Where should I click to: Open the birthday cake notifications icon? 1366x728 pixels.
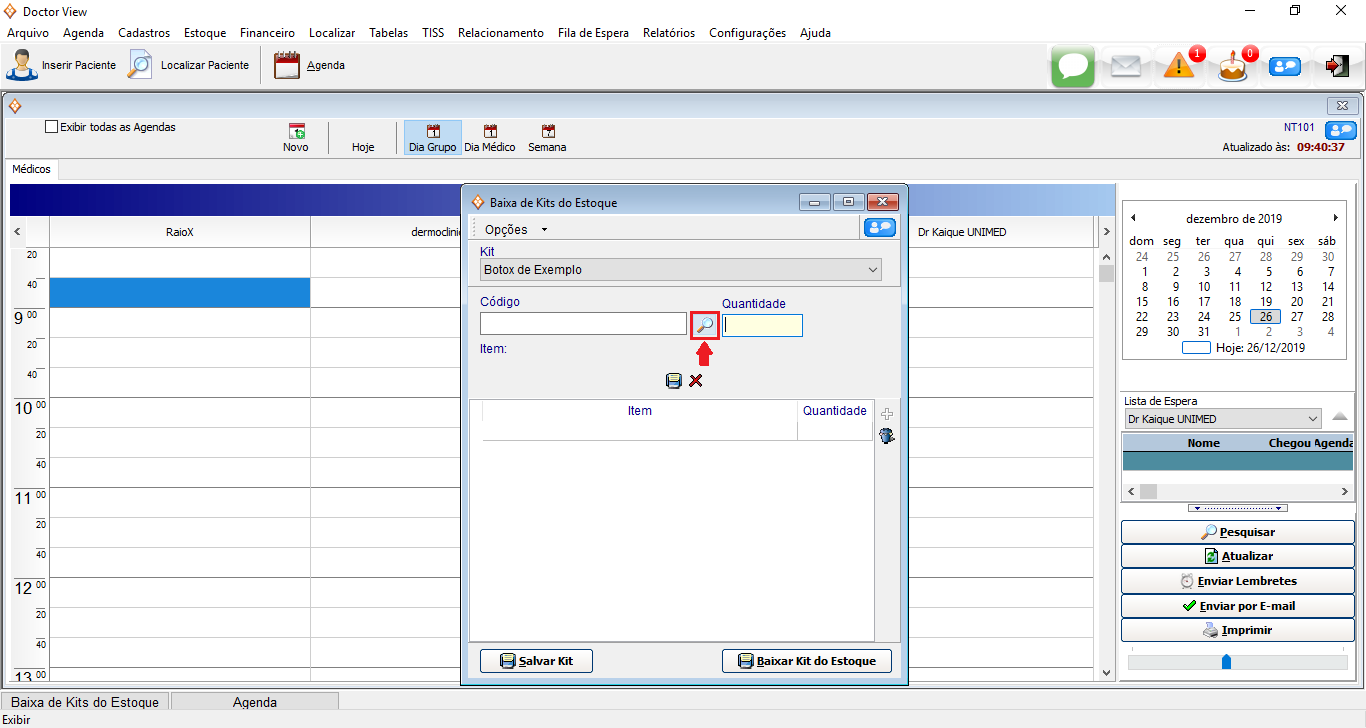[1232, 66]
